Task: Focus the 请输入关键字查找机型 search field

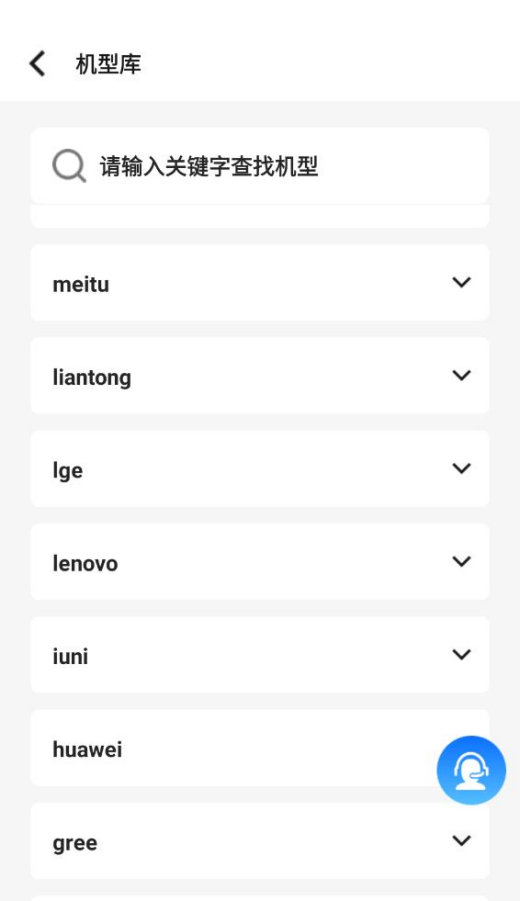Action: (x=260, y=166)
